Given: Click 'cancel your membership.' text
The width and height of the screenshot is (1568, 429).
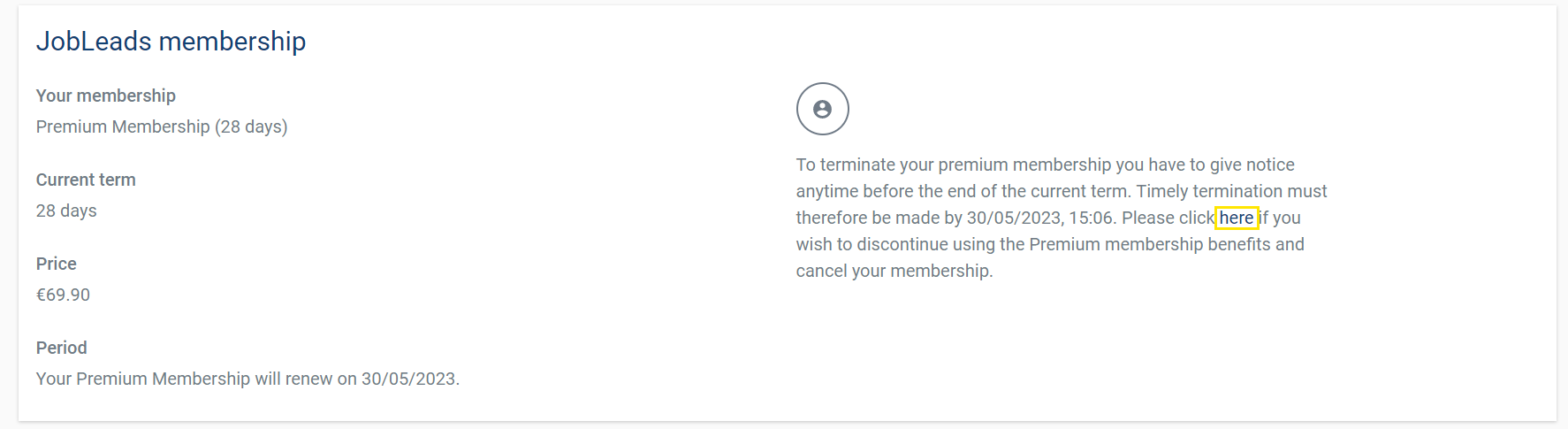Looking at the screenshot, I should 894,271.
